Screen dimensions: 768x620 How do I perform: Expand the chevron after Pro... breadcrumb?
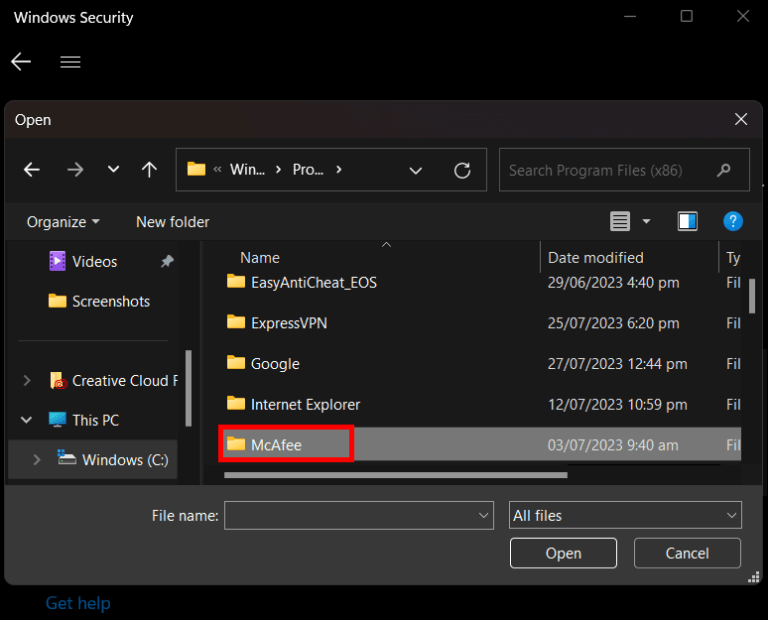339,169
